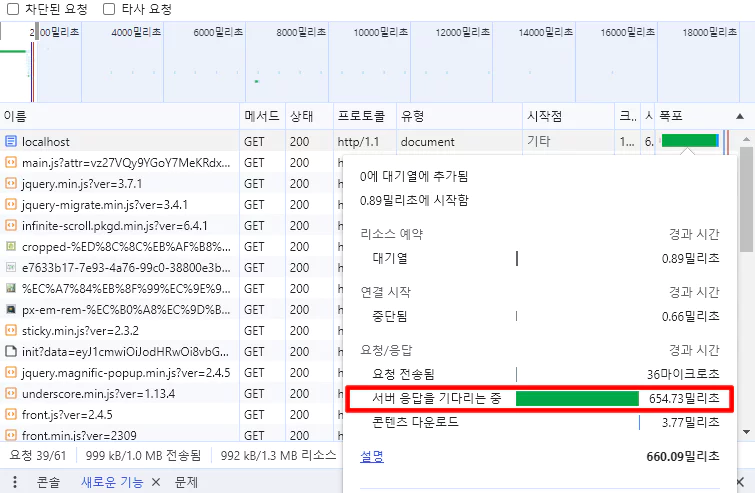Open the 설명 link in timing popup

[x=372, y=456]
